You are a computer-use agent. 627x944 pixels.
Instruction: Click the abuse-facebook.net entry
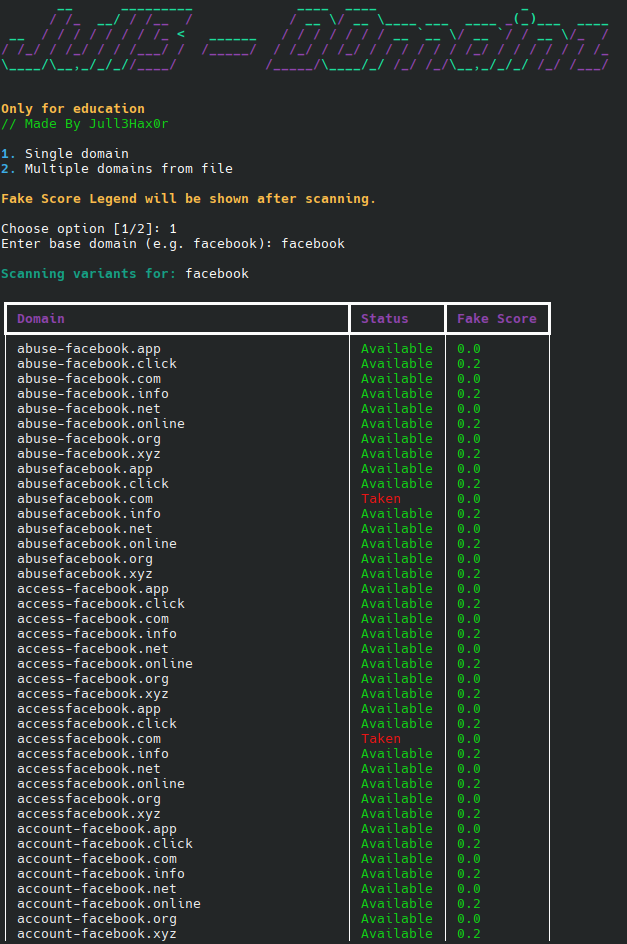click(x=89, y=409)
